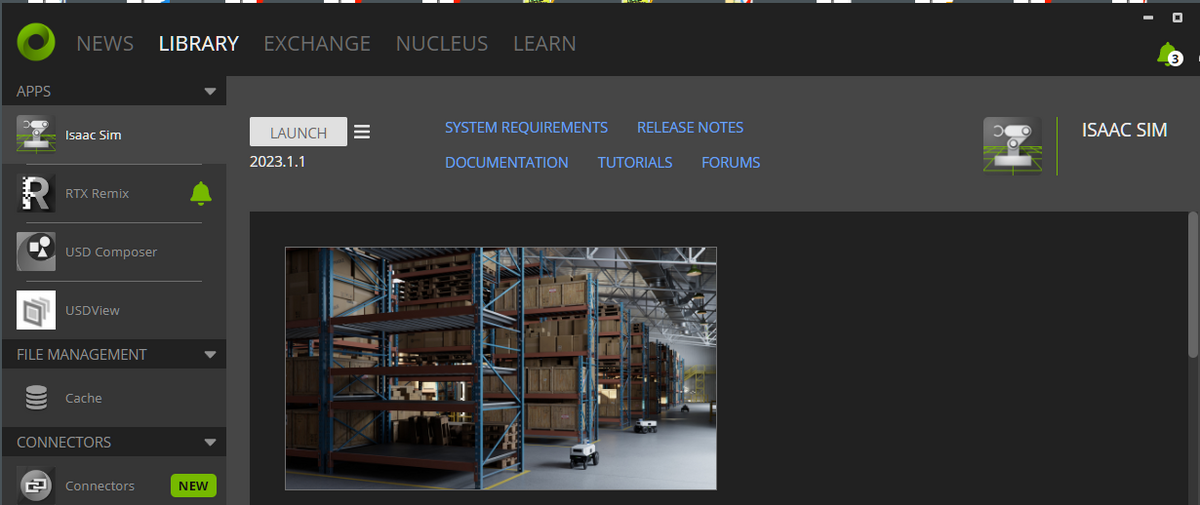Click the Connectors icon in sidebar
The height and width of the screenshot is (505, 1200).
pos(37,486)
